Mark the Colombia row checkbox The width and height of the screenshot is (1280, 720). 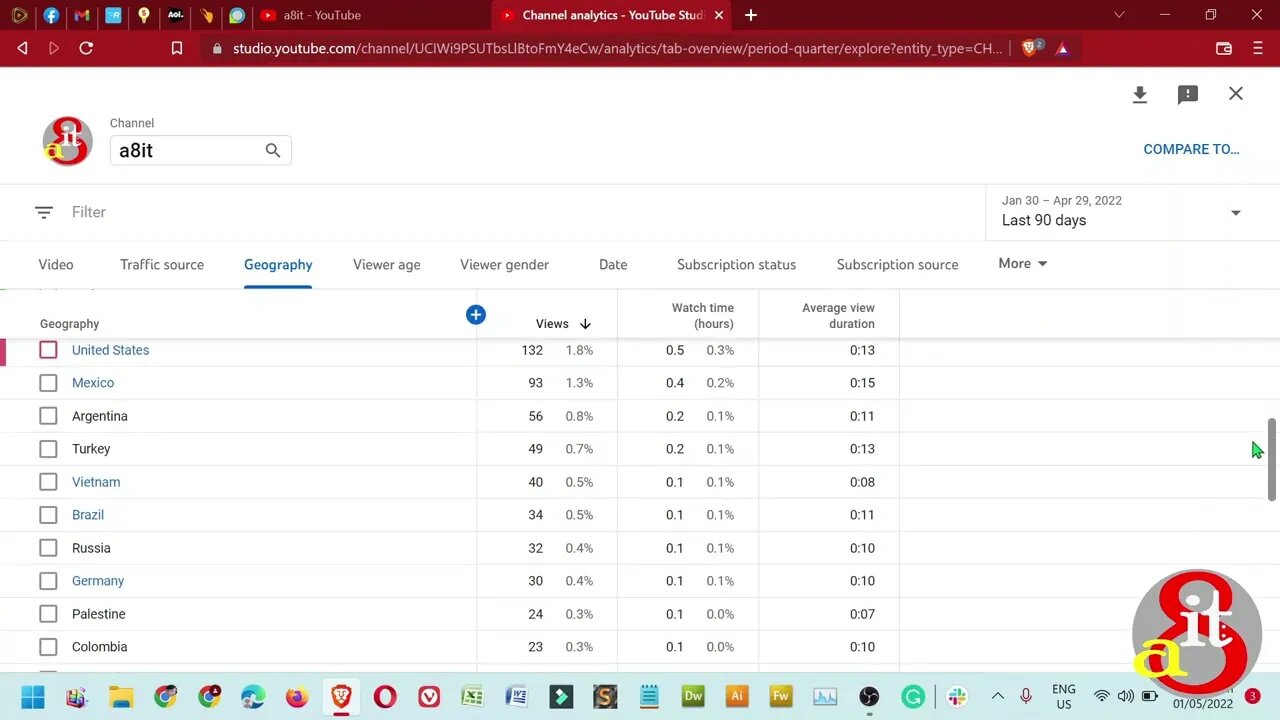(48, 647)
